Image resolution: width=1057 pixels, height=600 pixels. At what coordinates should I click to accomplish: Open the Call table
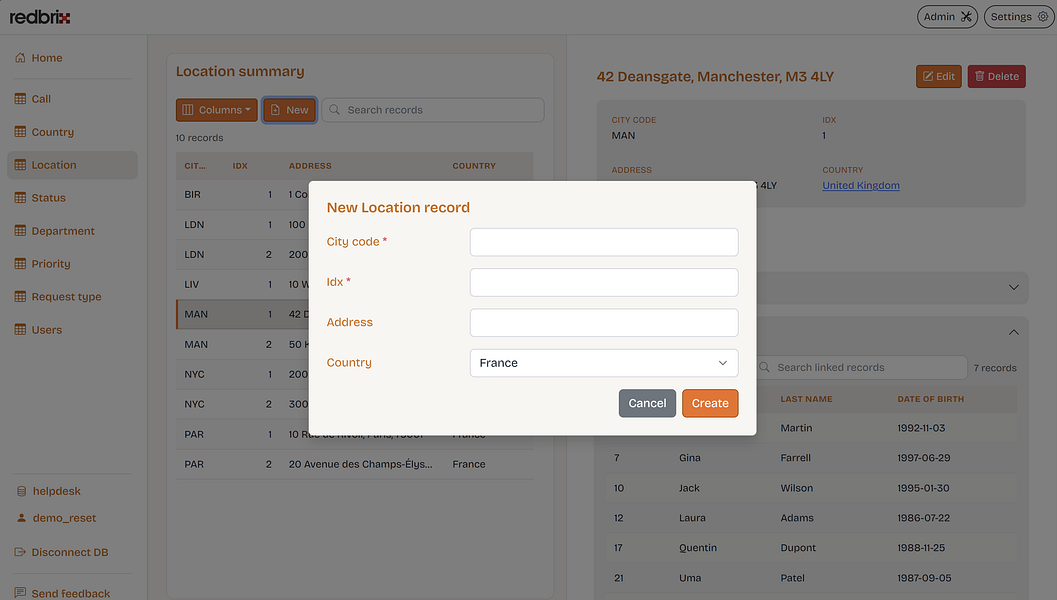[41, 99]
